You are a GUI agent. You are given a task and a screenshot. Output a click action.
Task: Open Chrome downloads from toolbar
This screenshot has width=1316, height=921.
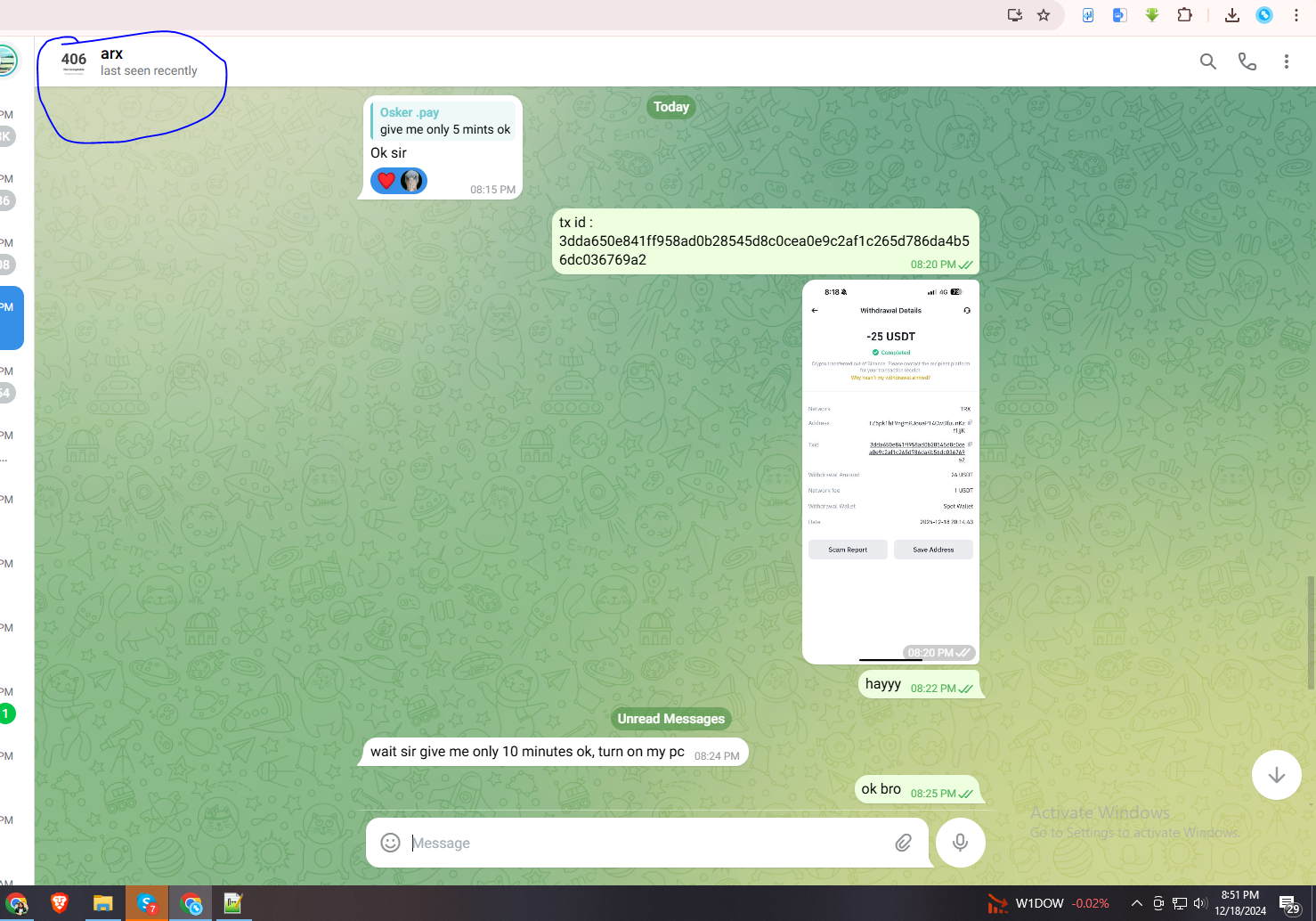1232,15
